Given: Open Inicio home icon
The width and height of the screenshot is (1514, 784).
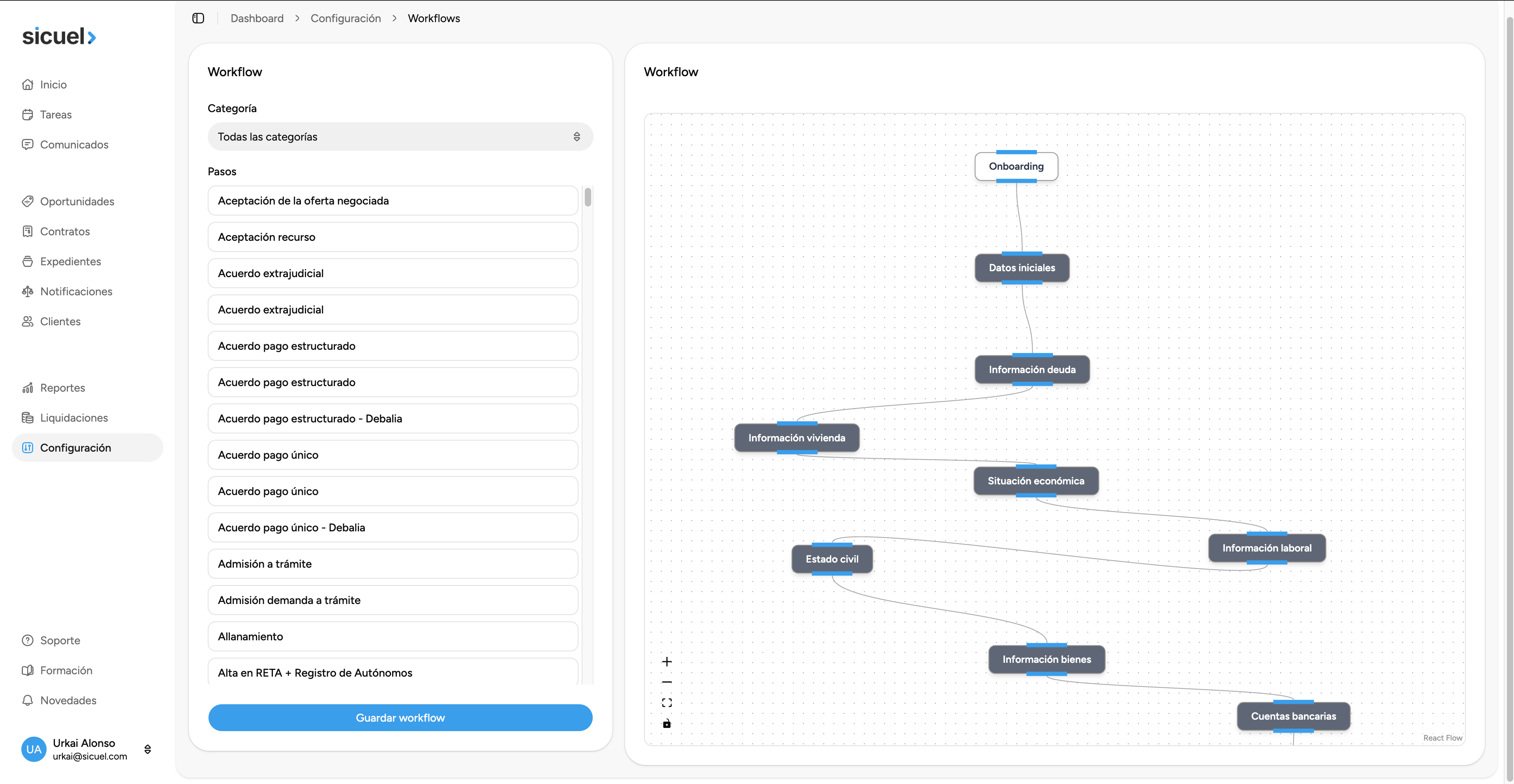Looking at the screenshot, I should [28, 84].
